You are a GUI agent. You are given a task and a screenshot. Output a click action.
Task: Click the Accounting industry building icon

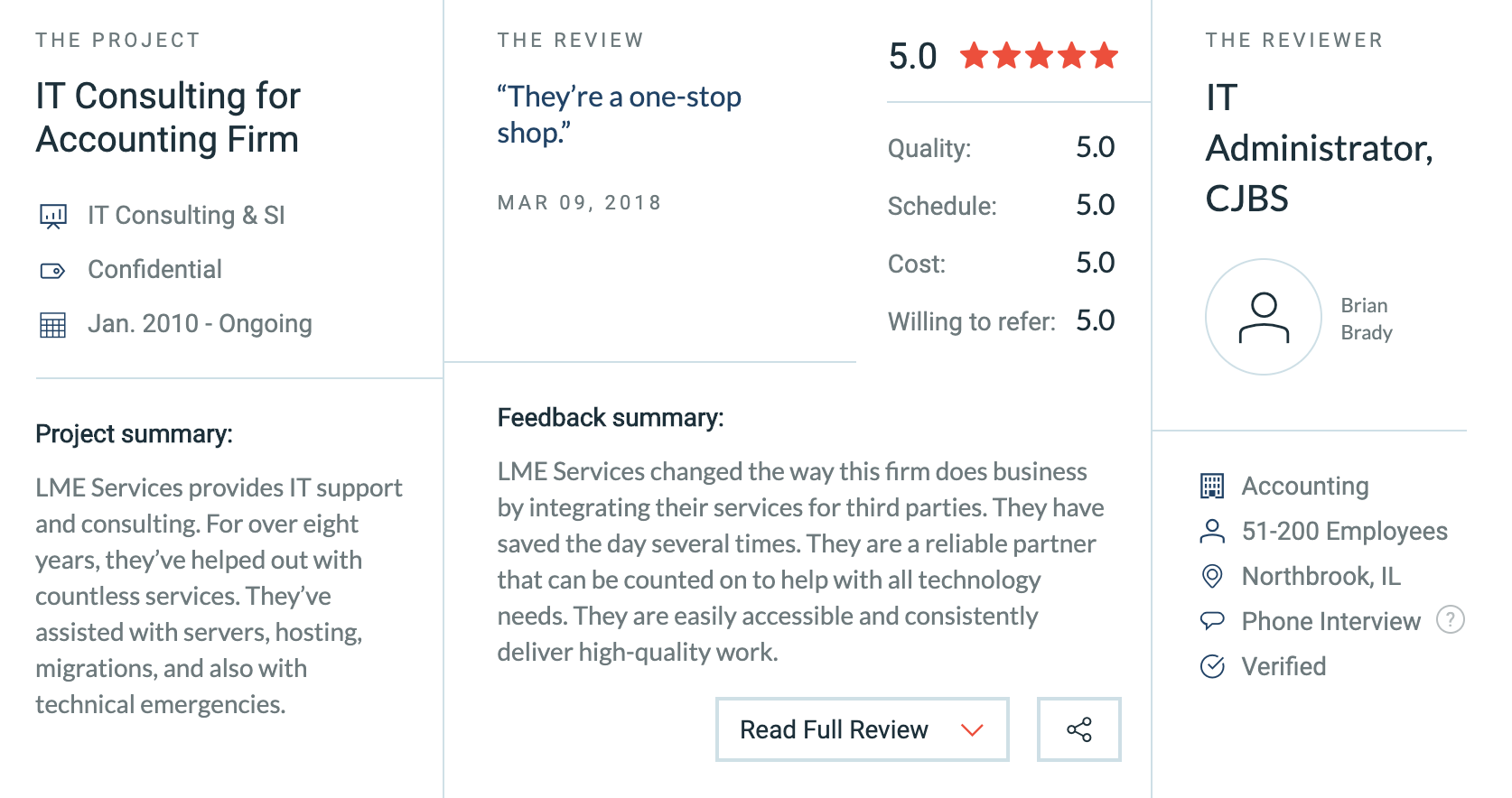(x=1212, y=486)
